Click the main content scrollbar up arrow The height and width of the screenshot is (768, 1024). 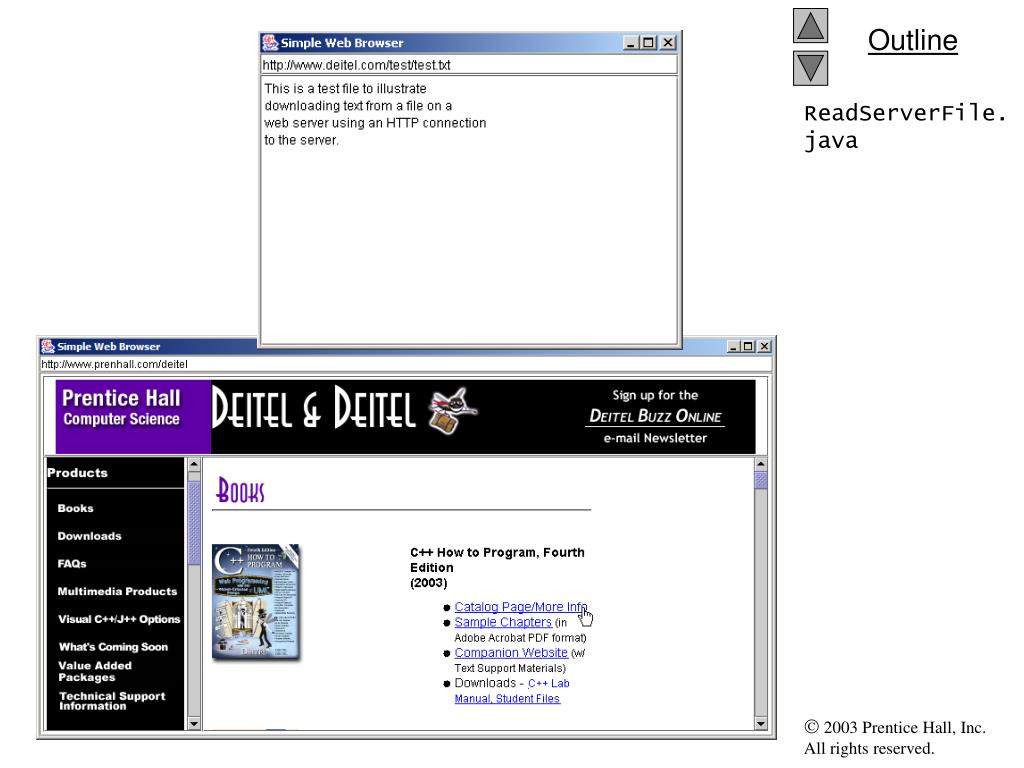coord(761,464)
